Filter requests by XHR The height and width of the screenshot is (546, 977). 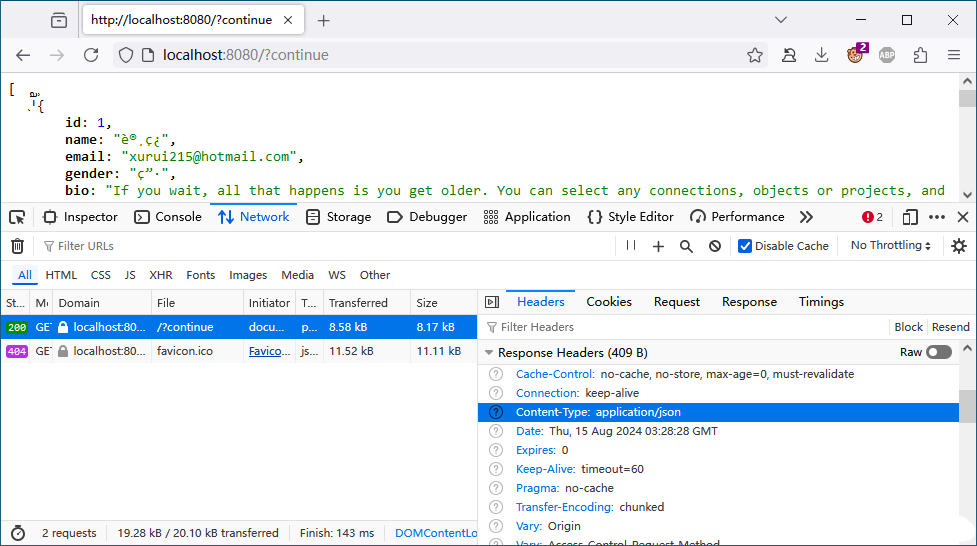click(161, 275)
